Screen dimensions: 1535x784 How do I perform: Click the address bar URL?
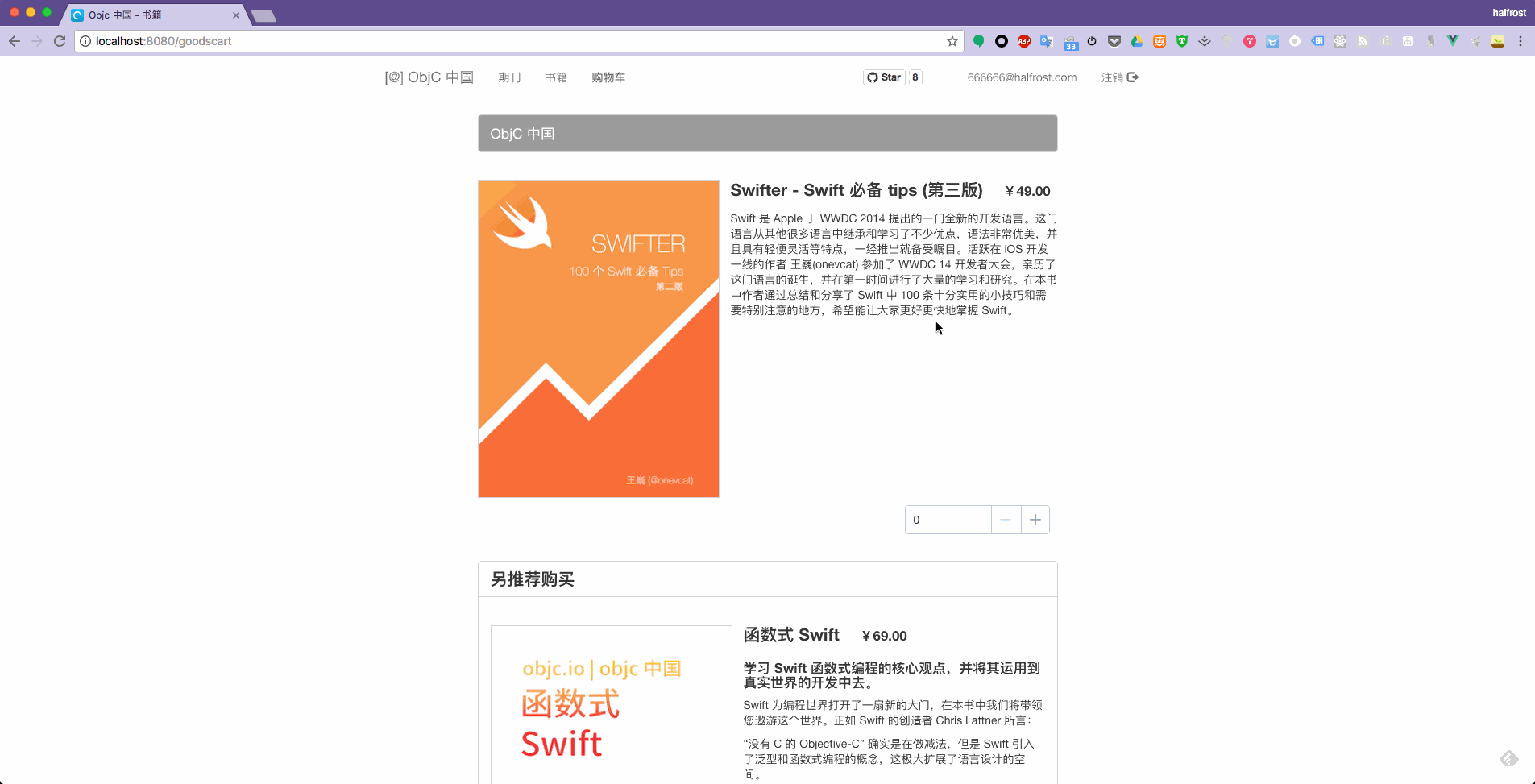point(164,41)
